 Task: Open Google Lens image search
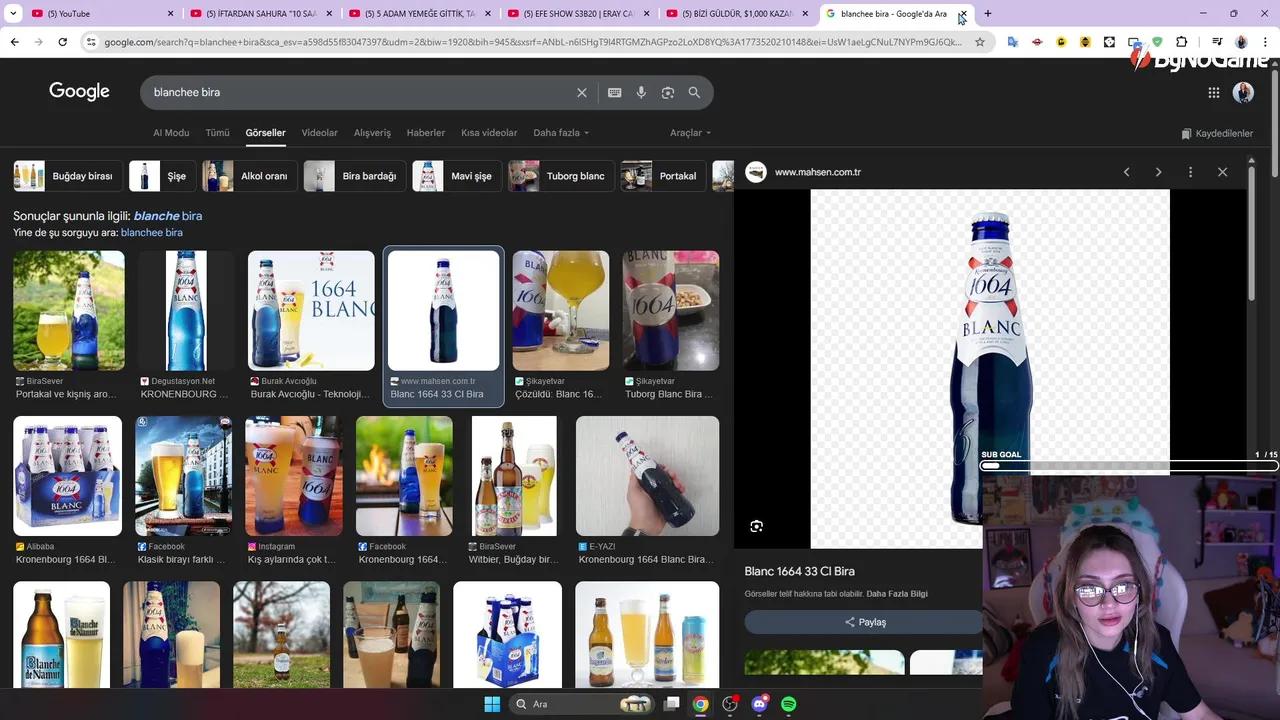click(x=668, y=92)
